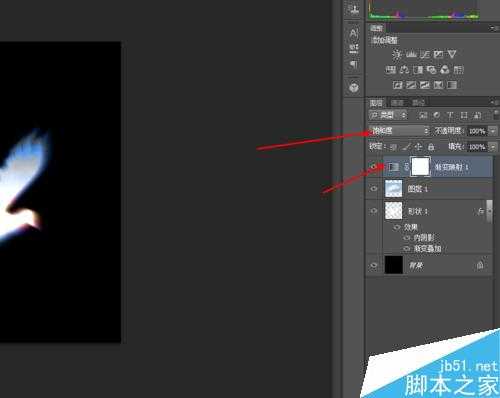Viewport: 500px width, 398px height.
Task: Add a Color Lookup adjustment
Action: 458,70
